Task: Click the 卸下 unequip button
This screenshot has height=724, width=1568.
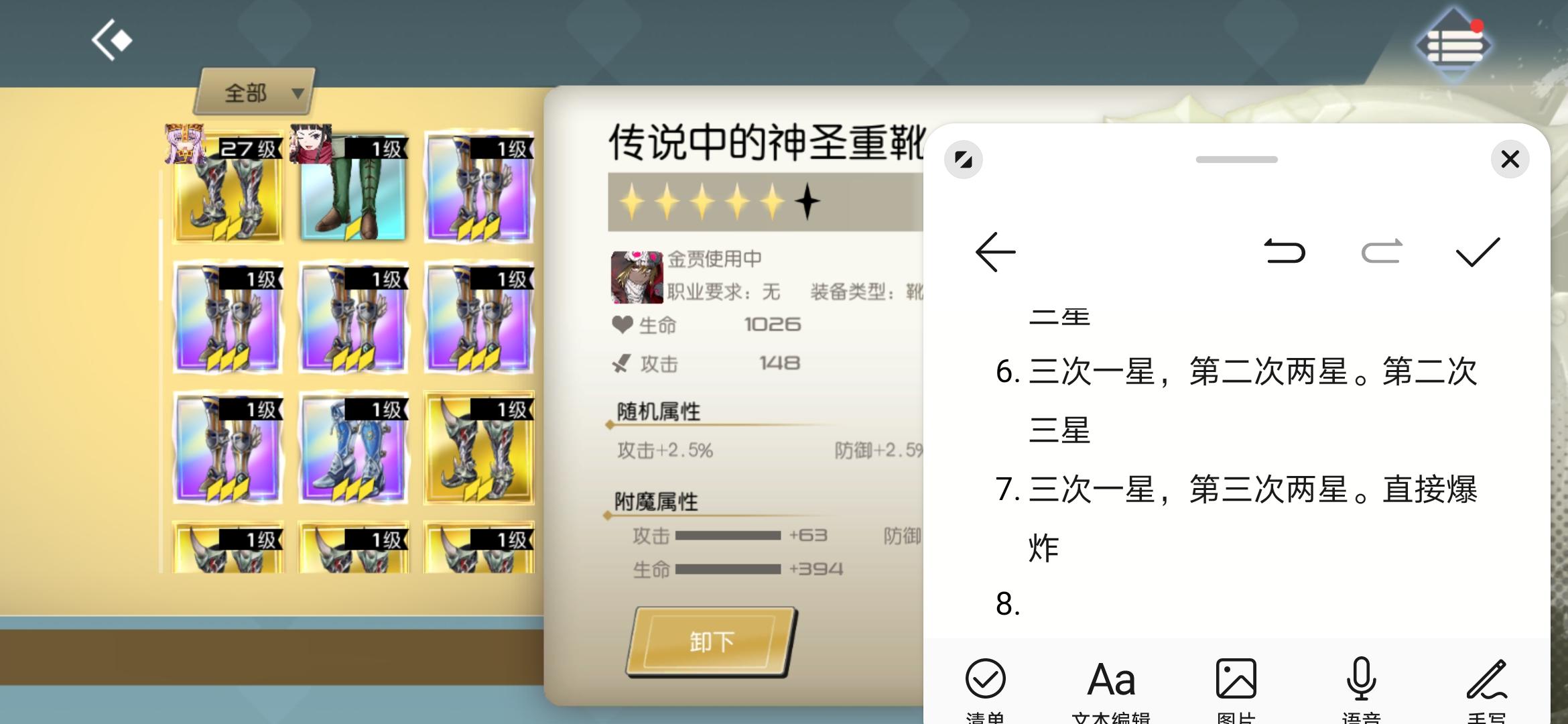Action: [x=712, y=642]
